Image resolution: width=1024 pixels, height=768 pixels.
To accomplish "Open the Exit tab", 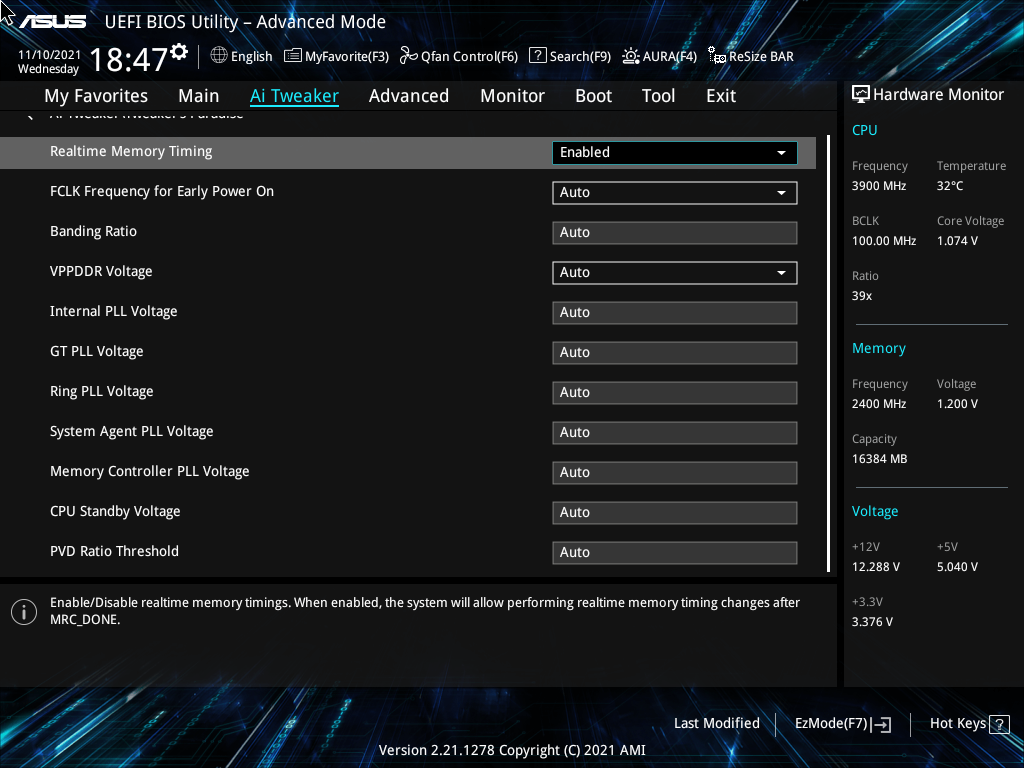I will [721, 96].
